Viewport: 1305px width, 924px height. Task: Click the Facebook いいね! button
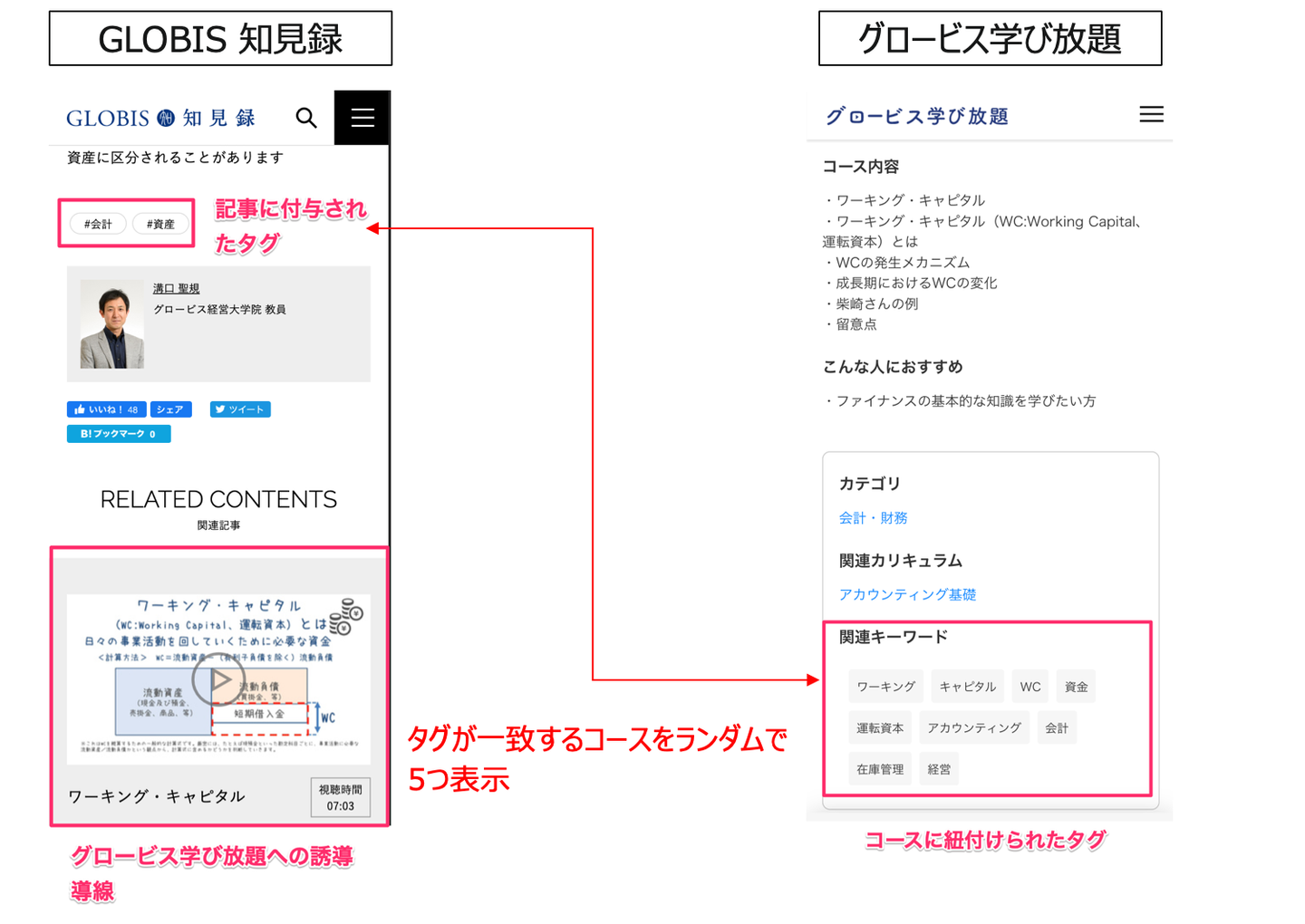[x=106, y=409]
